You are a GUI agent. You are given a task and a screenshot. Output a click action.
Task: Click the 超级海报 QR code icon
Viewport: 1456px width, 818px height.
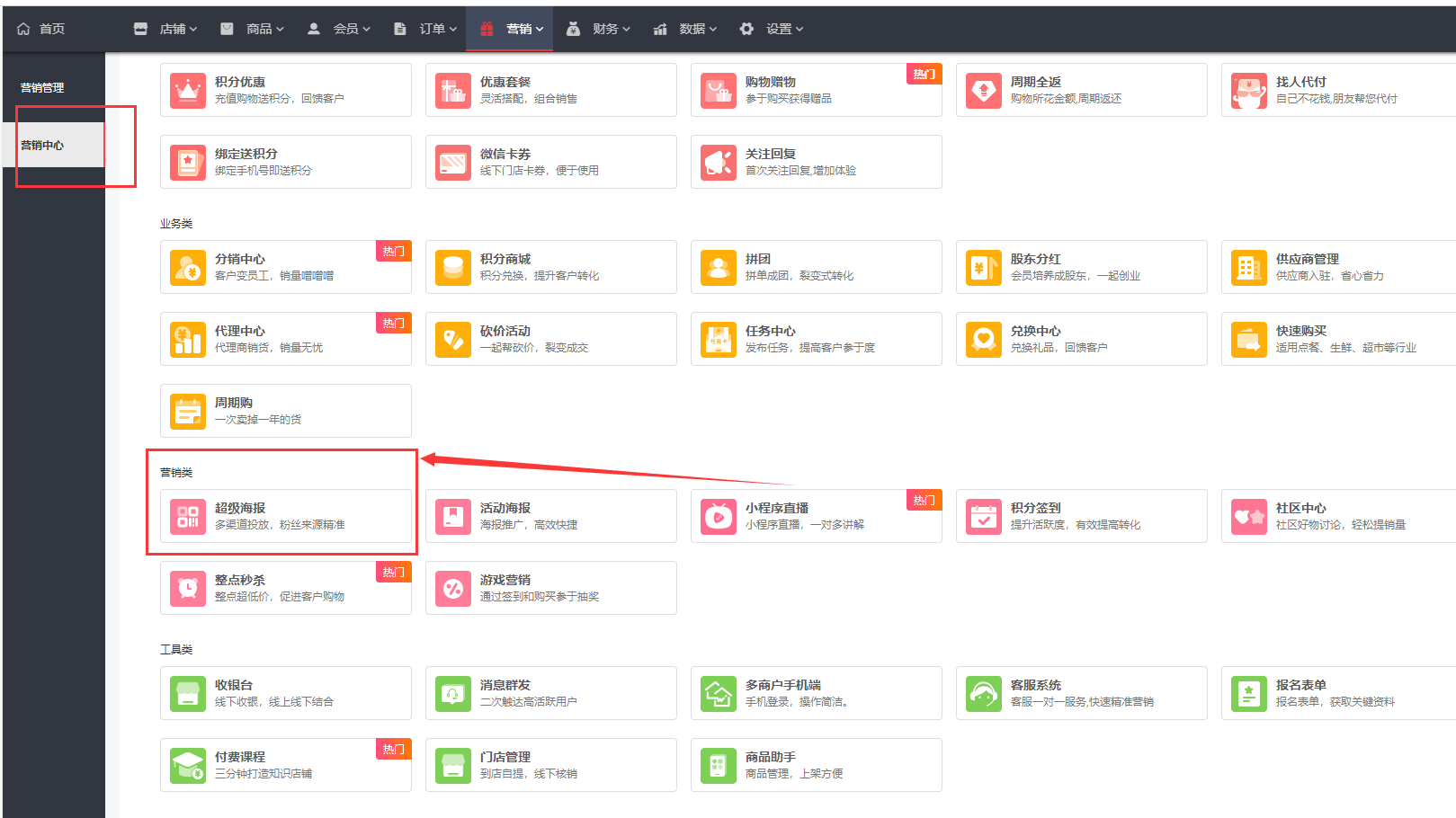point(188,516)
